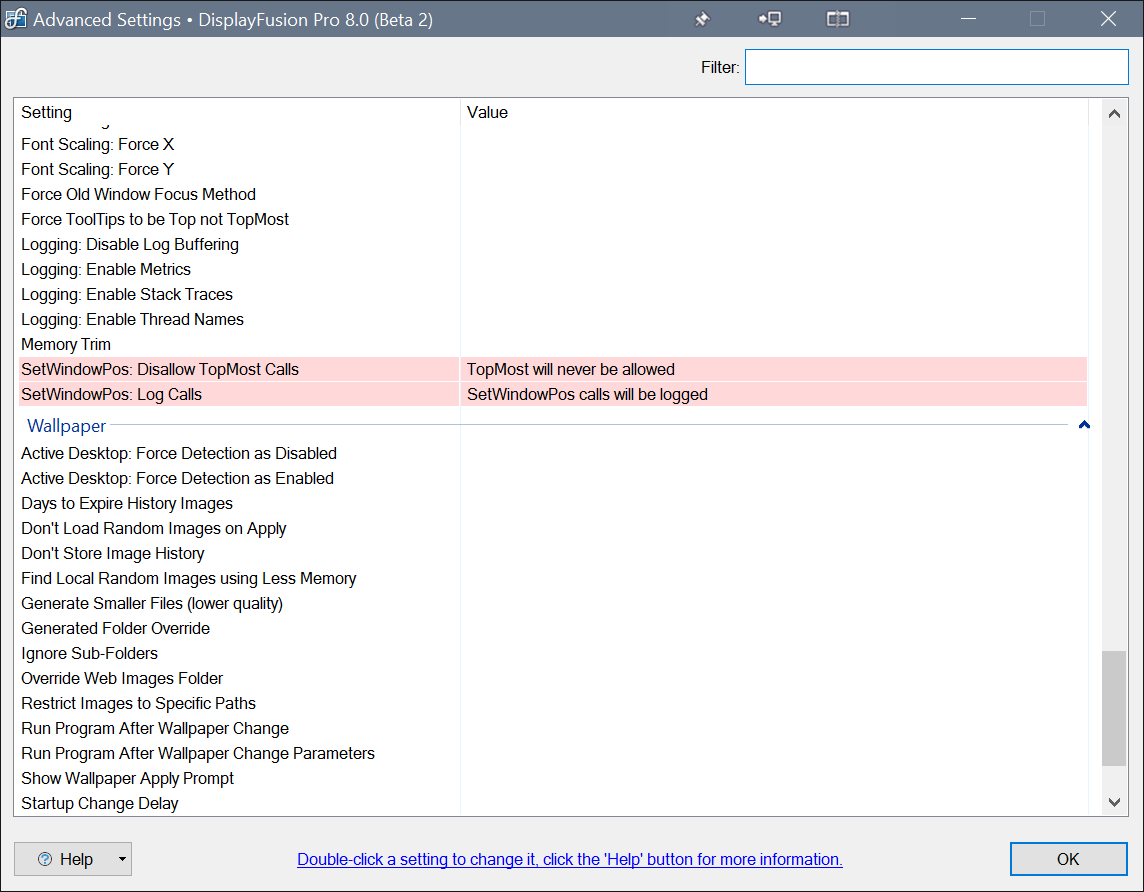Click the Setting column header
The height and width of the screenshot is (892, 1144).
click(47, 112)
